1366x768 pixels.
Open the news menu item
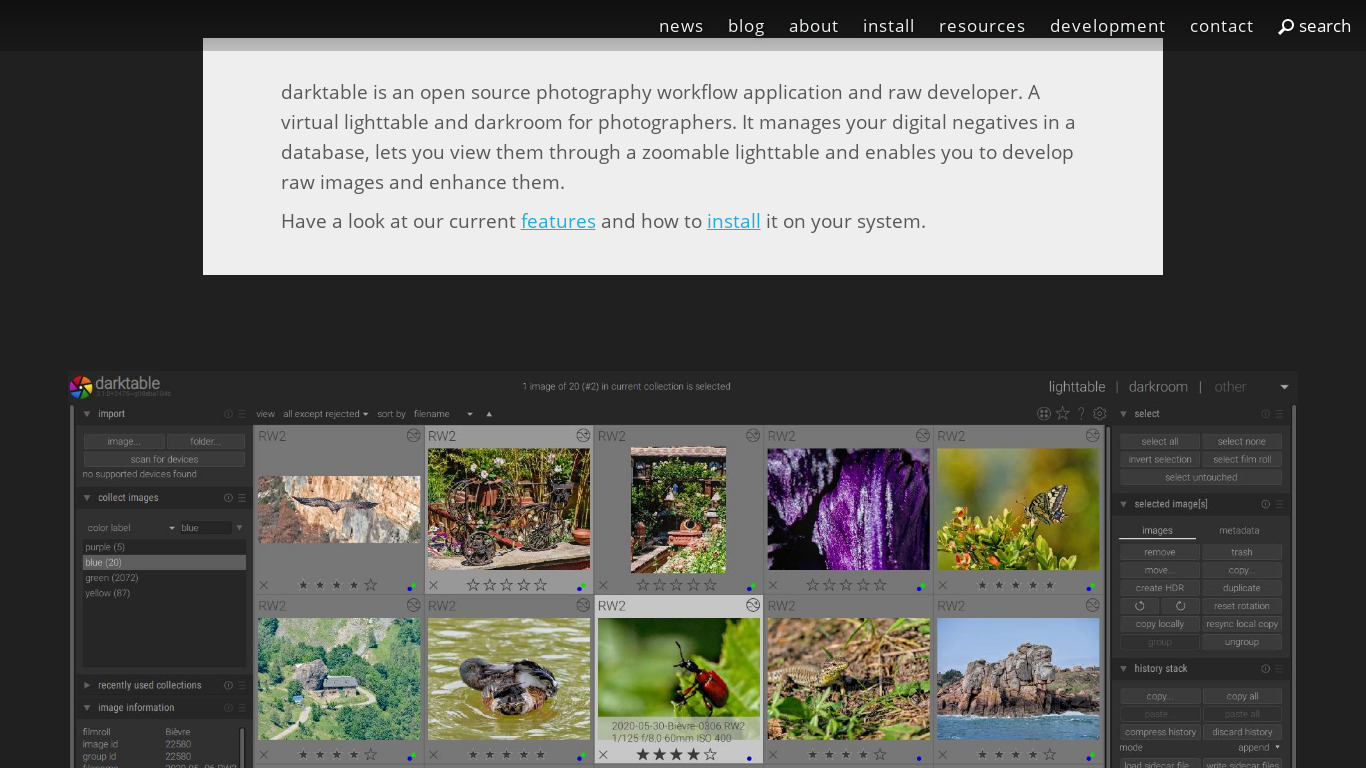click(x=681, y=26)
